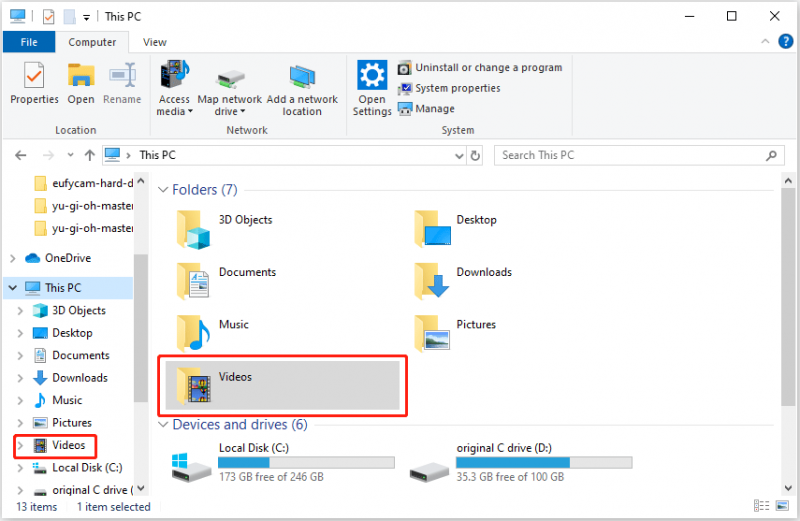Open the File tab

click(29, 42)
